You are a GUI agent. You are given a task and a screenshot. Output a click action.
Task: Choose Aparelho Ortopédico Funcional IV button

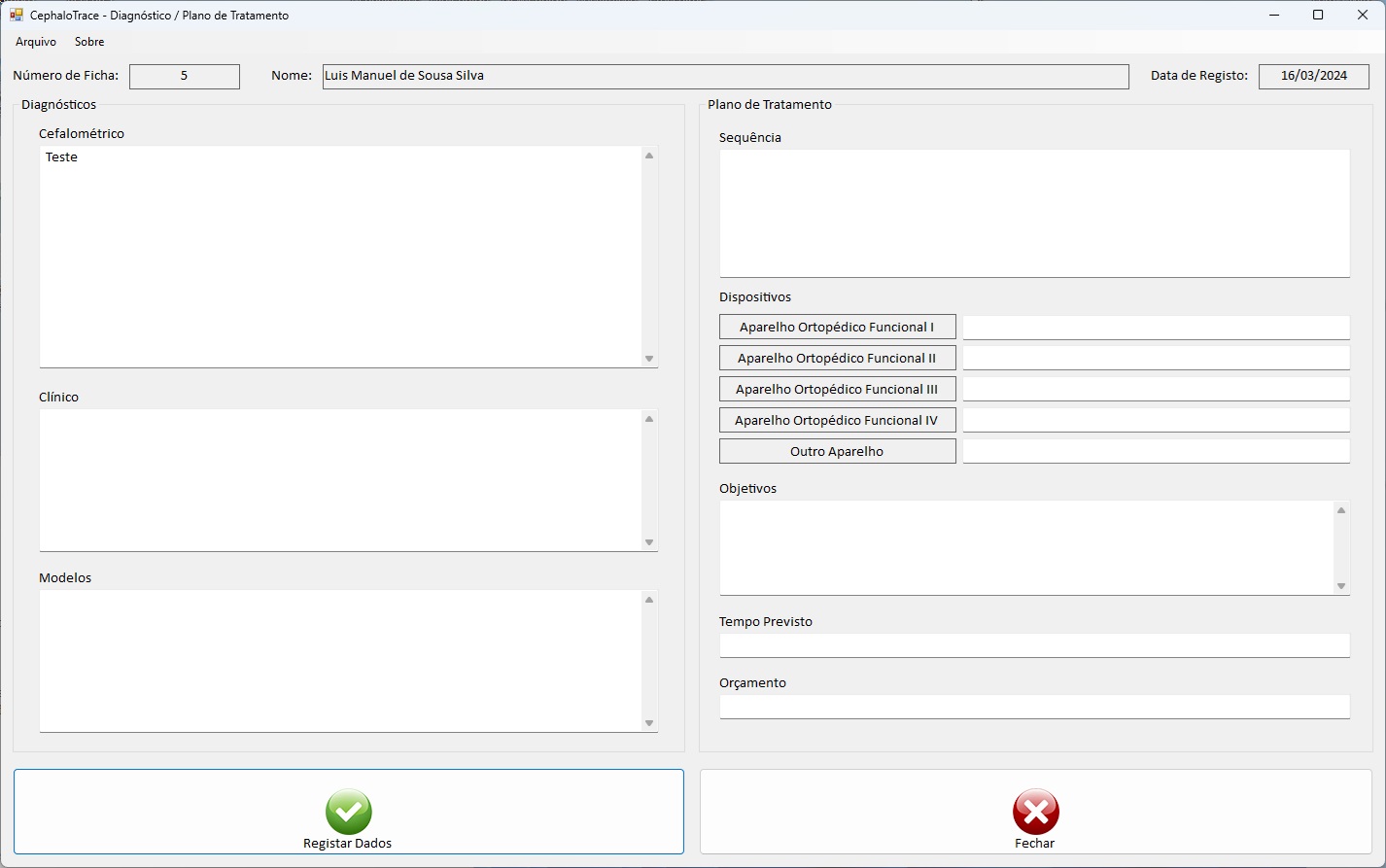pos(837,420)
